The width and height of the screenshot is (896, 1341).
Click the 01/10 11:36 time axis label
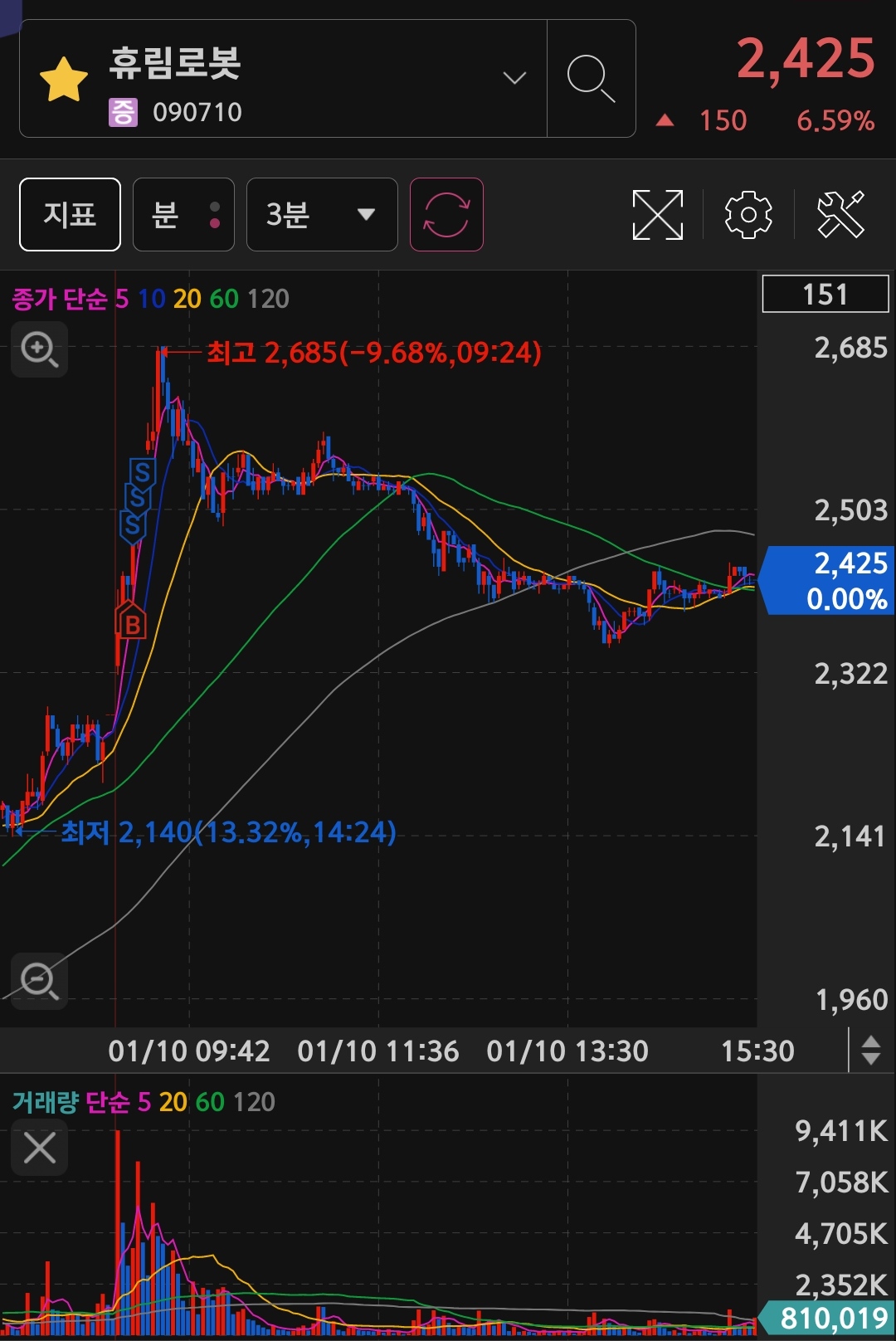click(378, 1051)
